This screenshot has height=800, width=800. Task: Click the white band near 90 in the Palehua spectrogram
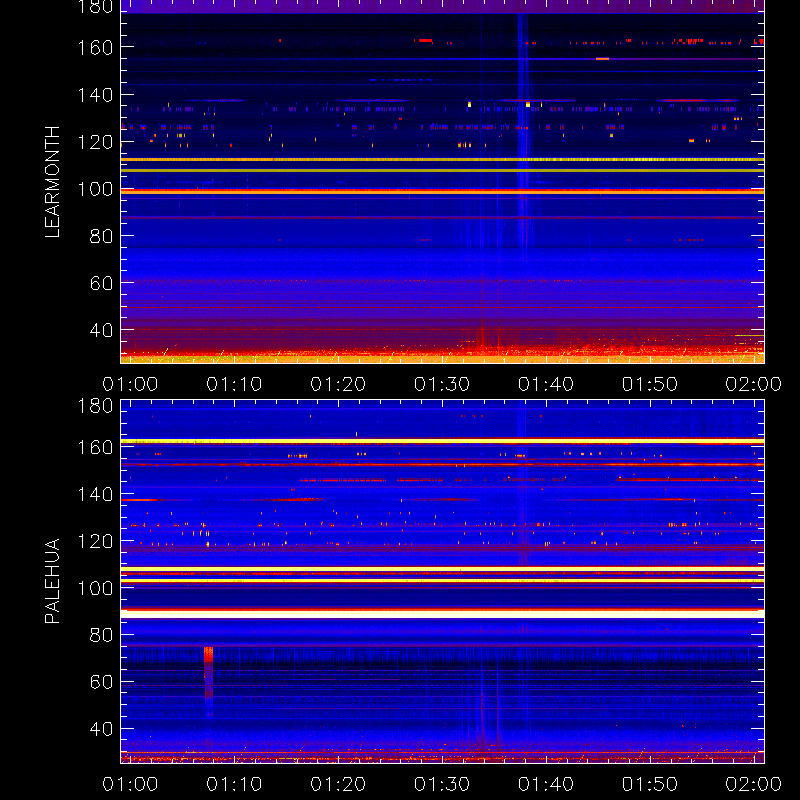(442, 614)
